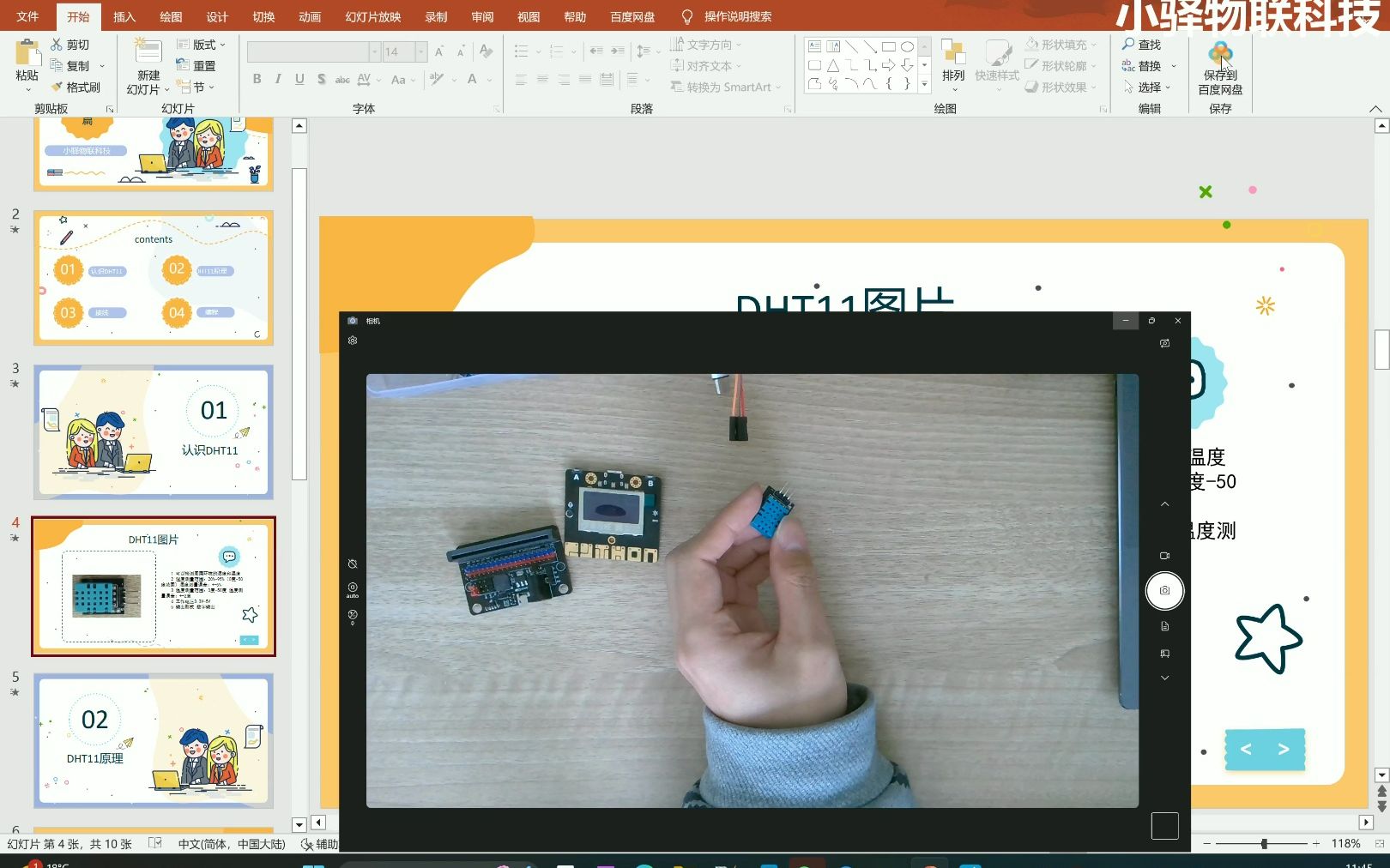Viewport: 1390px width, 868px height.
Task: Click the increase indent level icon
Action: pyautogui.click(x=617, y=51)
